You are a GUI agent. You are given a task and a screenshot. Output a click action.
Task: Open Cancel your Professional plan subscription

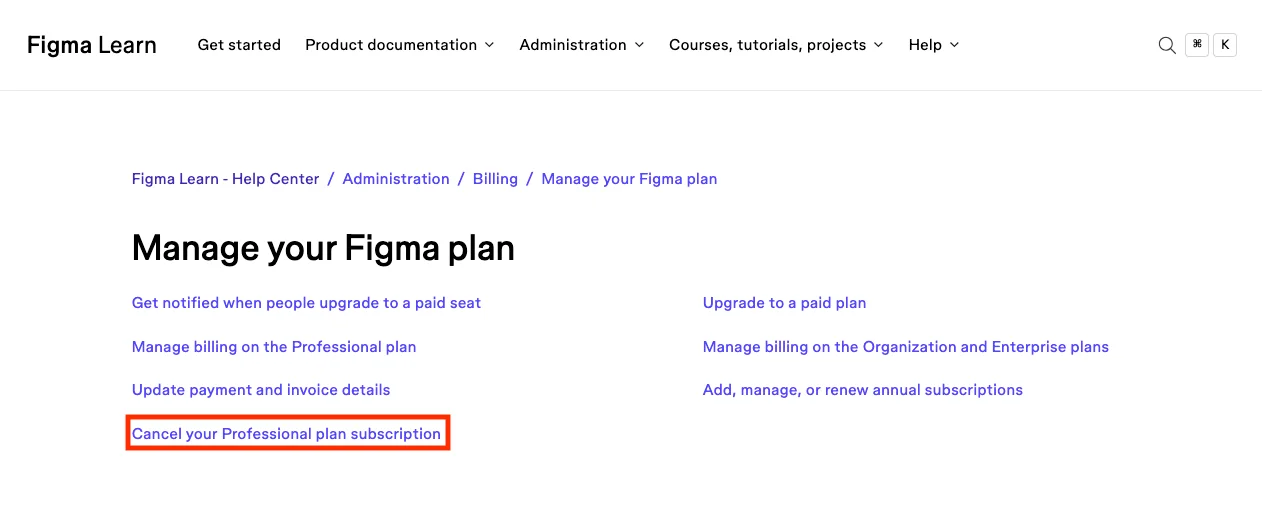286,434
